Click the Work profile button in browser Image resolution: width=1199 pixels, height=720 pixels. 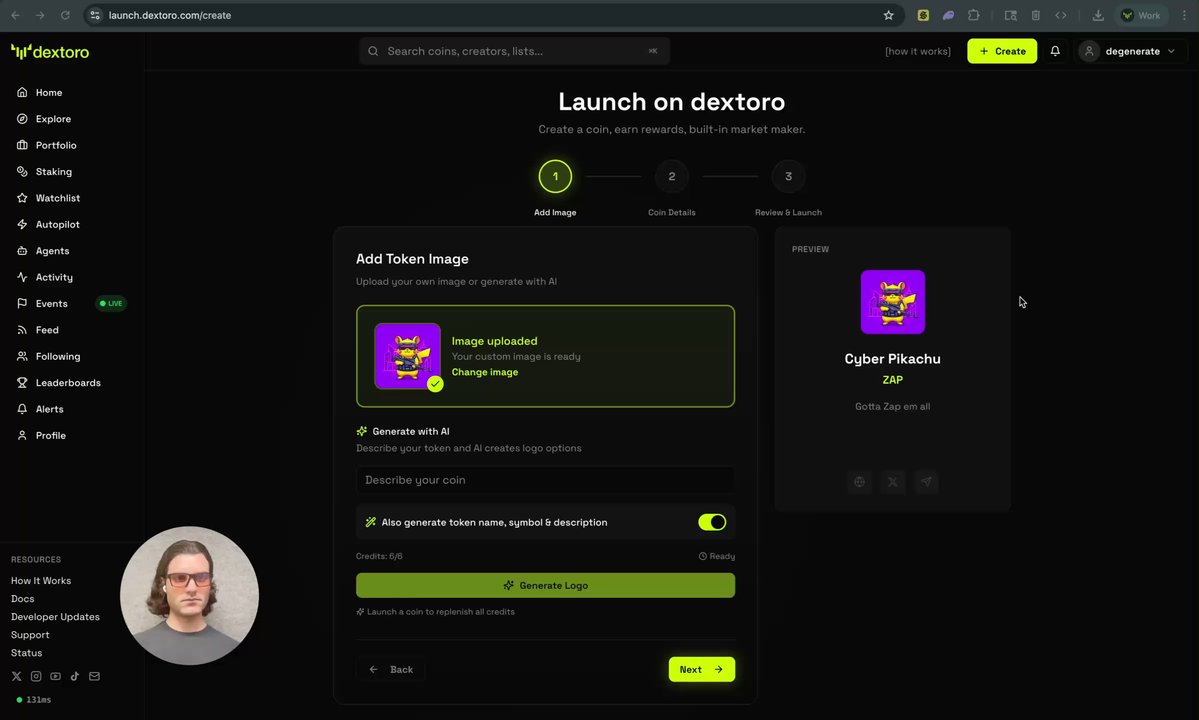pos(1141,15)
